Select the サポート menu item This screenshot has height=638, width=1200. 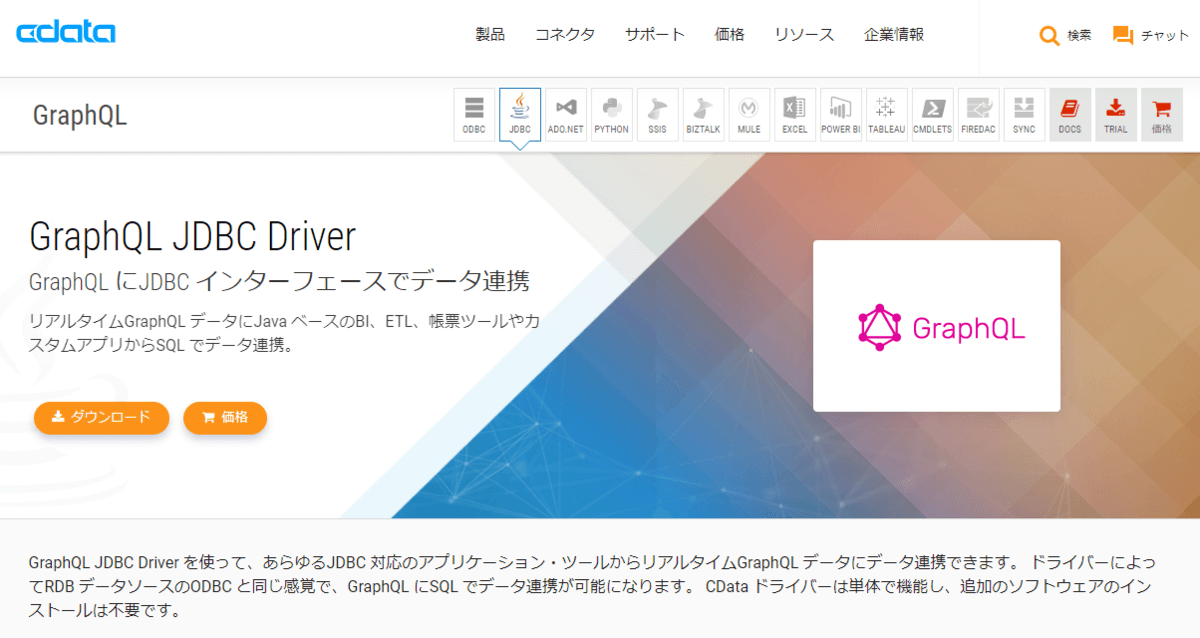coord(654,33)
